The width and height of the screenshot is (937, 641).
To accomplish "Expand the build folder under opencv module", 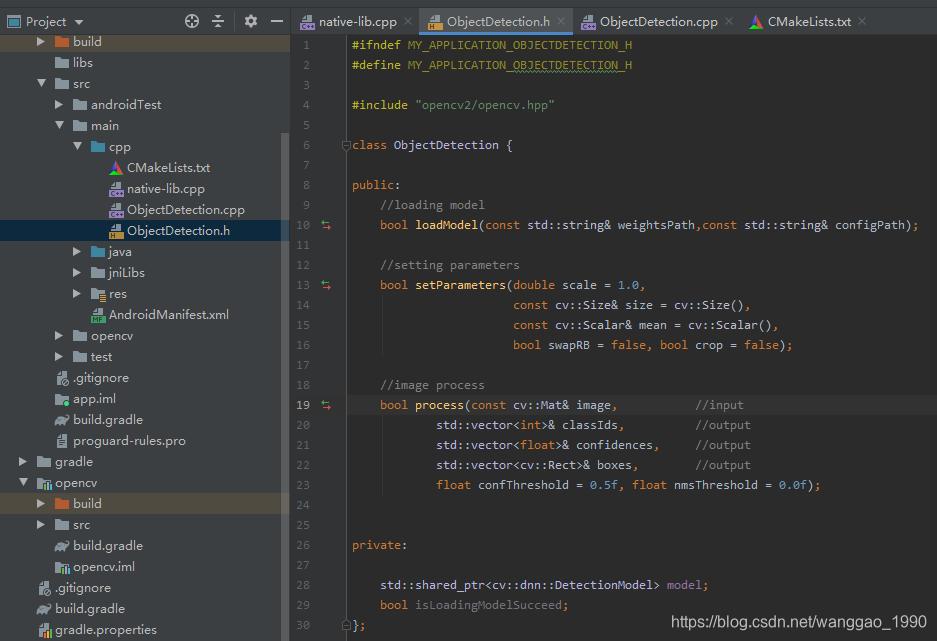I will [41, 504].
